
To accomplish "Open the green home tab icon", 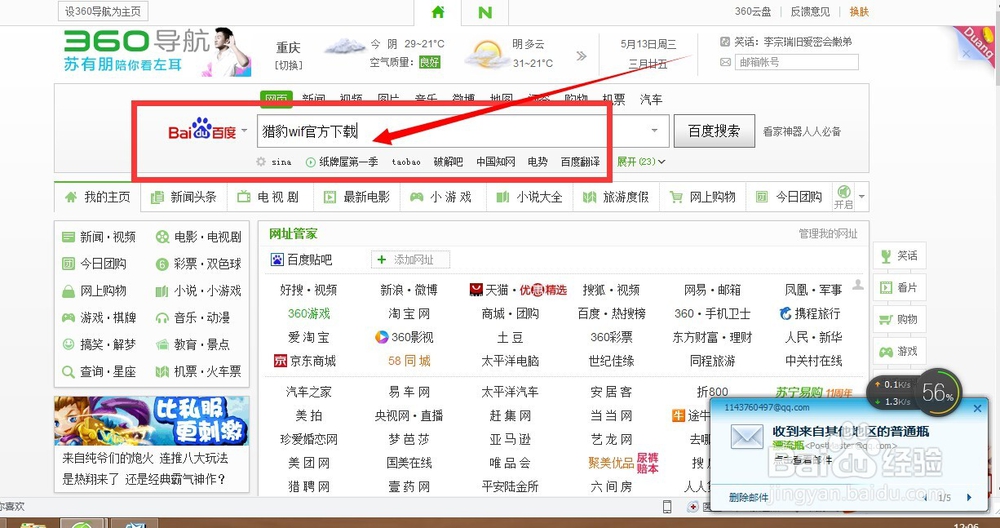I will pos(438,11).
